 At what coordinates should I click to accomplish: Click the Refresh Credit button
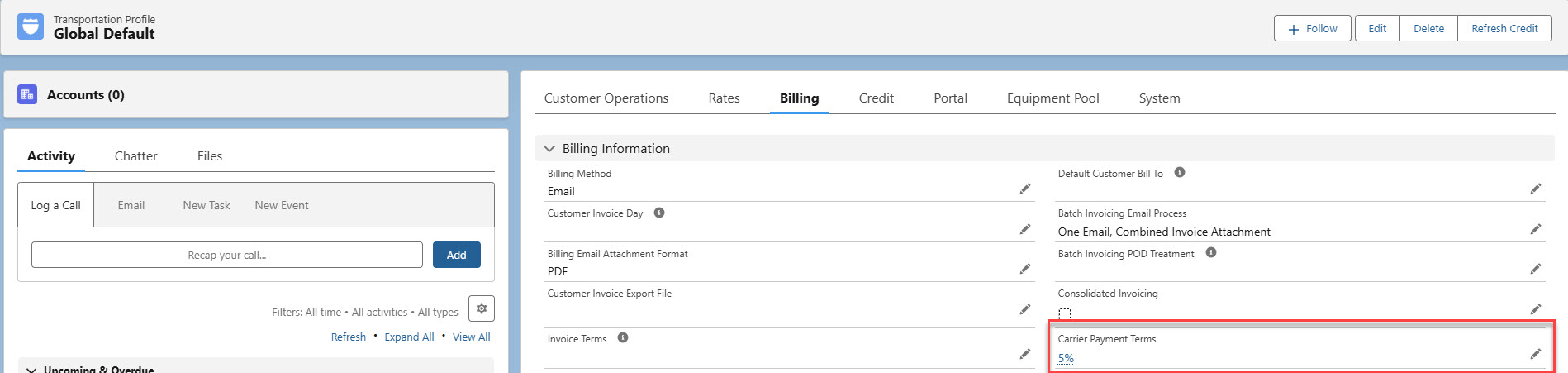click(x=1504, y=28)
